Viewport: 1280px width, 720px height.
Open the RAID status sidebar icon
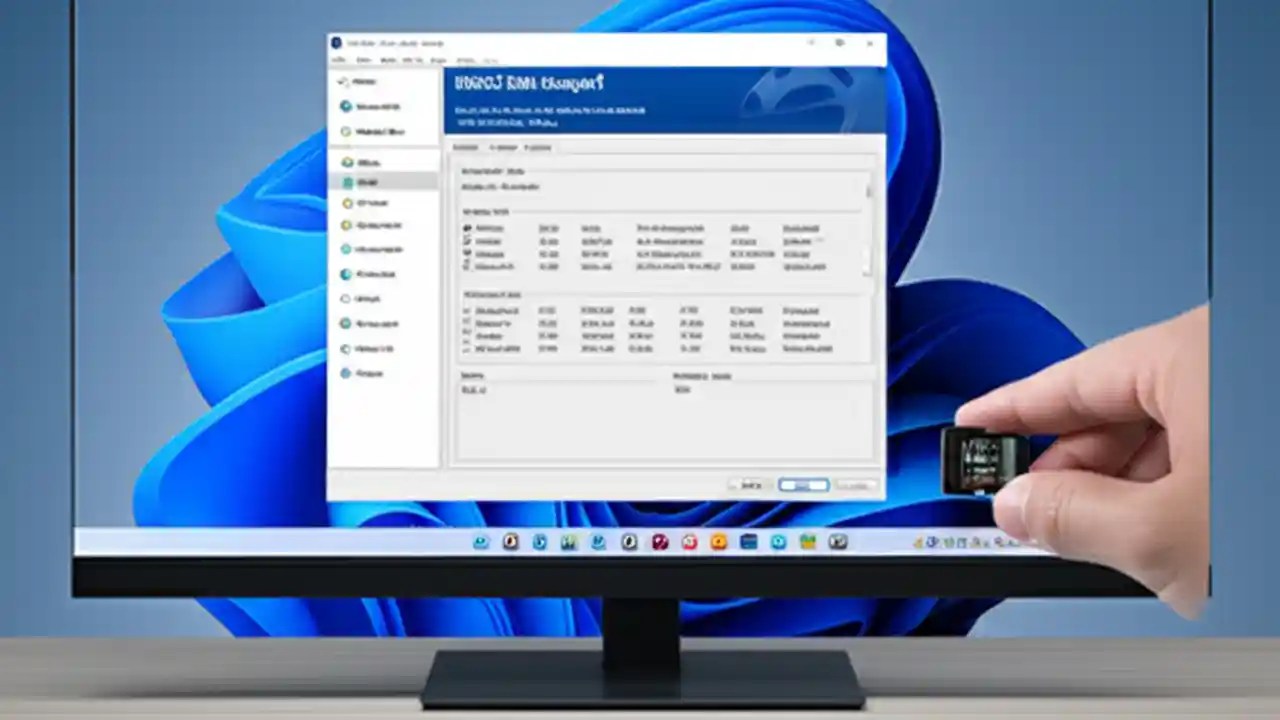pyautogui.click(x=345, y=107)
